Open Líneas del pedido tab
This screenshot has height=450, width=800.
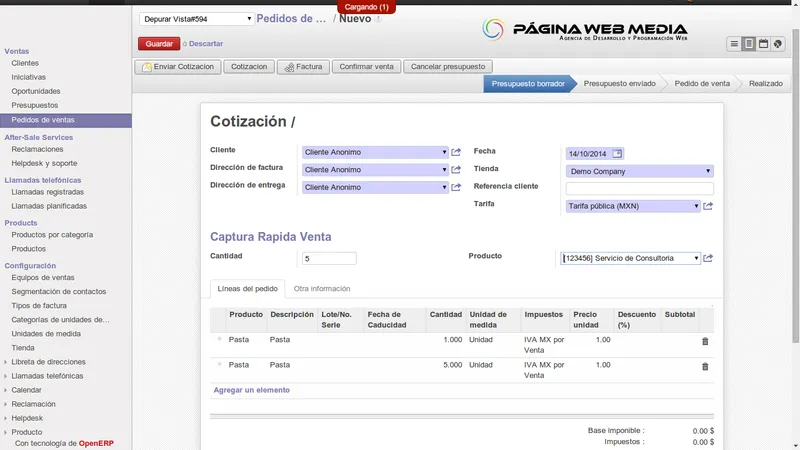click(247, 289)
